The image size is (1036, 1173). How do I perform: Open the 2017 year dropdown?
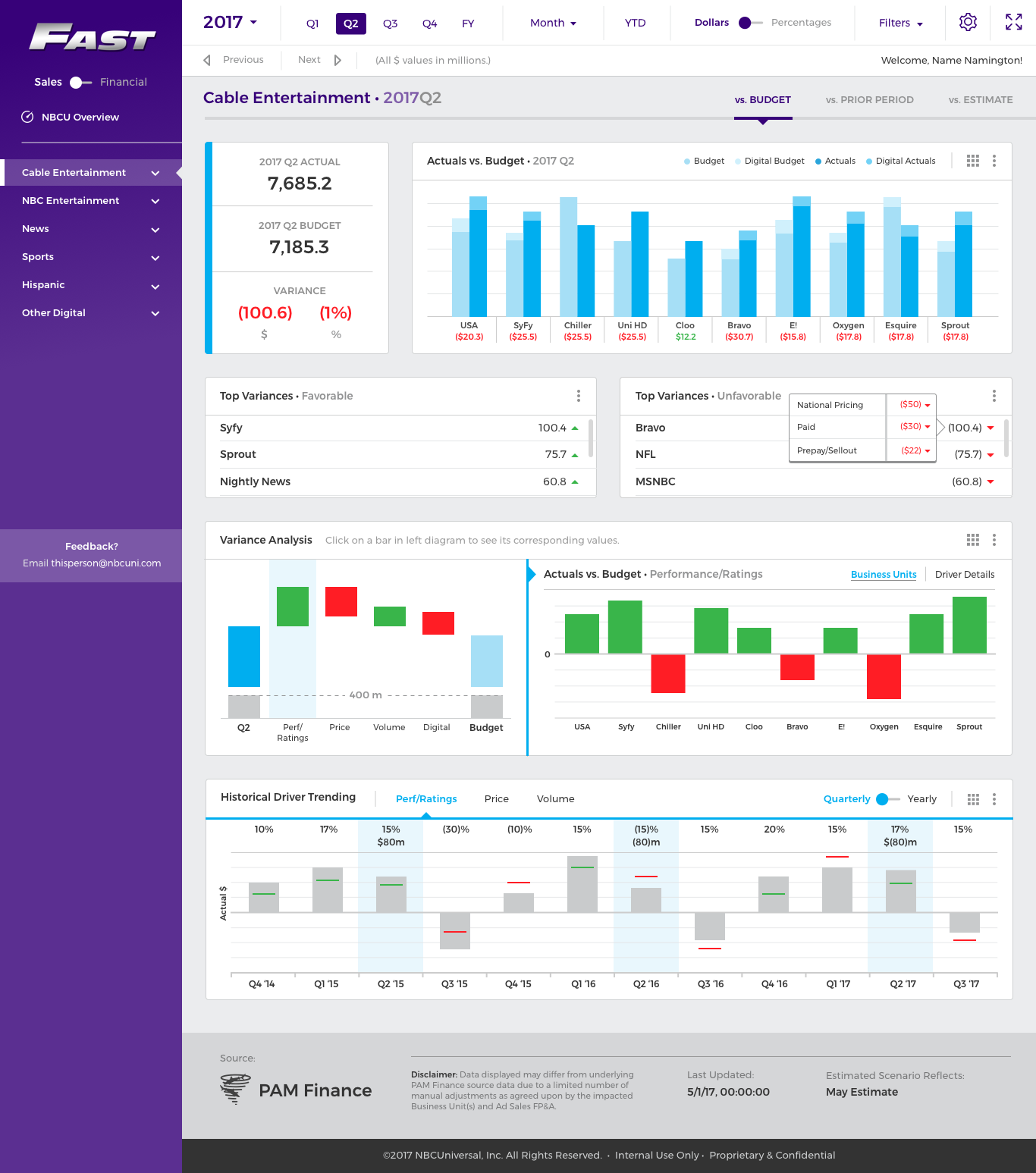click(x=231, y=22)
